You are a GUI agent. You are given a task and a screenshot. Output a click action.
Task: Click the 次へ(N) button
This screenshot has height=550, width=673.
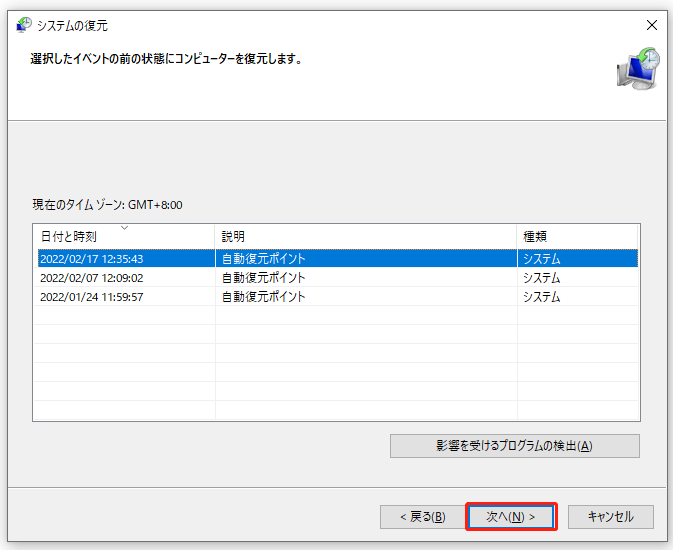tap(511, 517)
